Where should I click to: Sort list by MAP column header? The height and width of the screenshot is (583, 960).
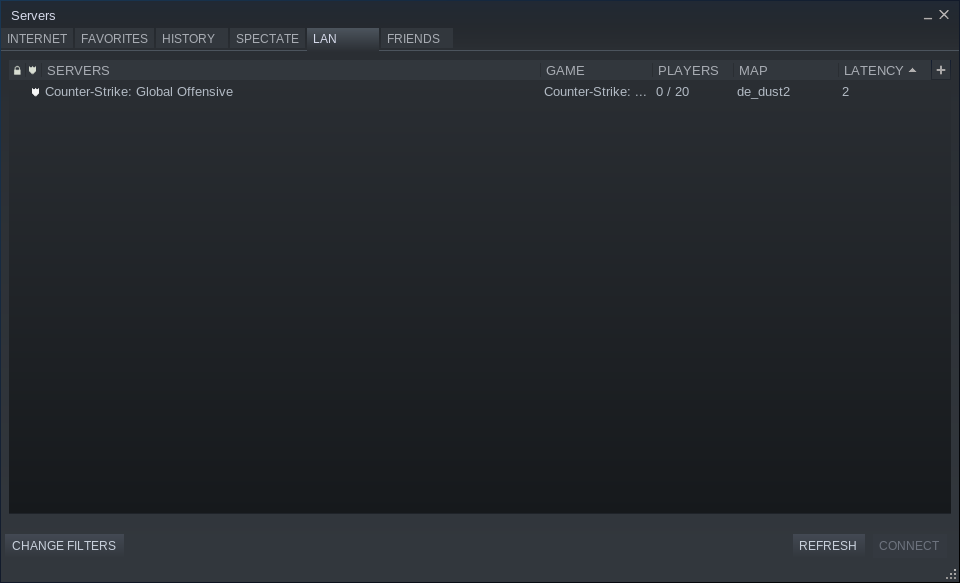[x=786, y=70]
